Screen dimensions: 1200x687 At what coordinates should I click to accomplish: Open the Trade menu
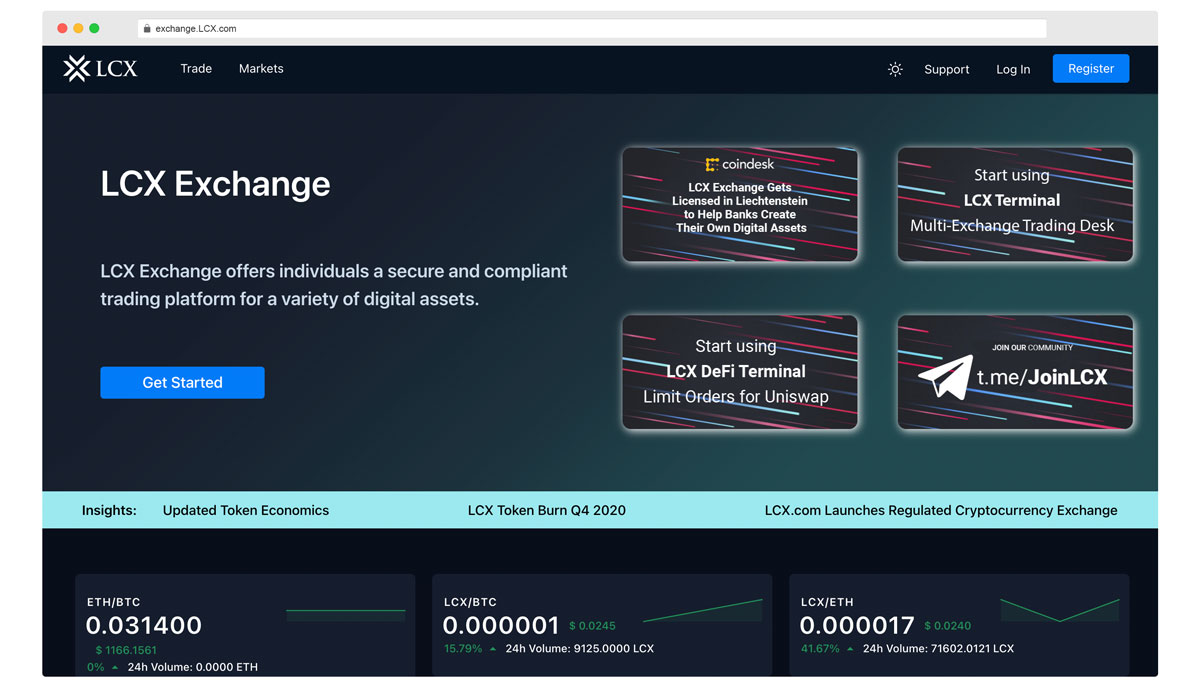click(196, 68)
